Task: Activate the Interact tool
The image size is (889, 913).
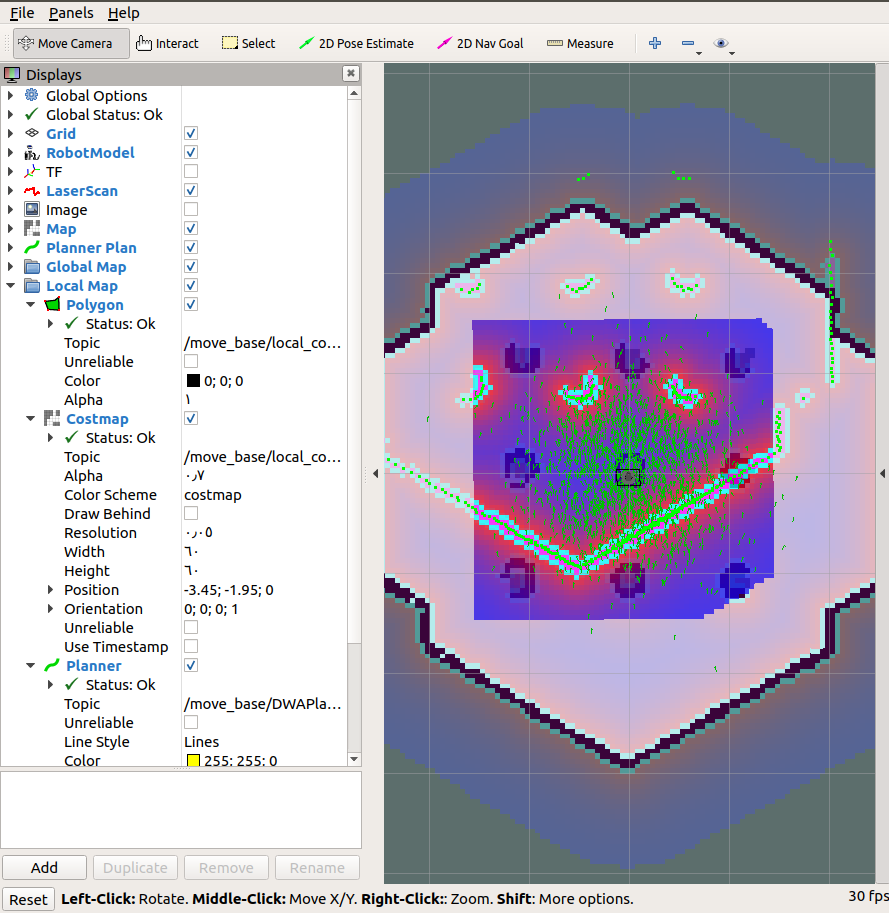Action: 167,43
